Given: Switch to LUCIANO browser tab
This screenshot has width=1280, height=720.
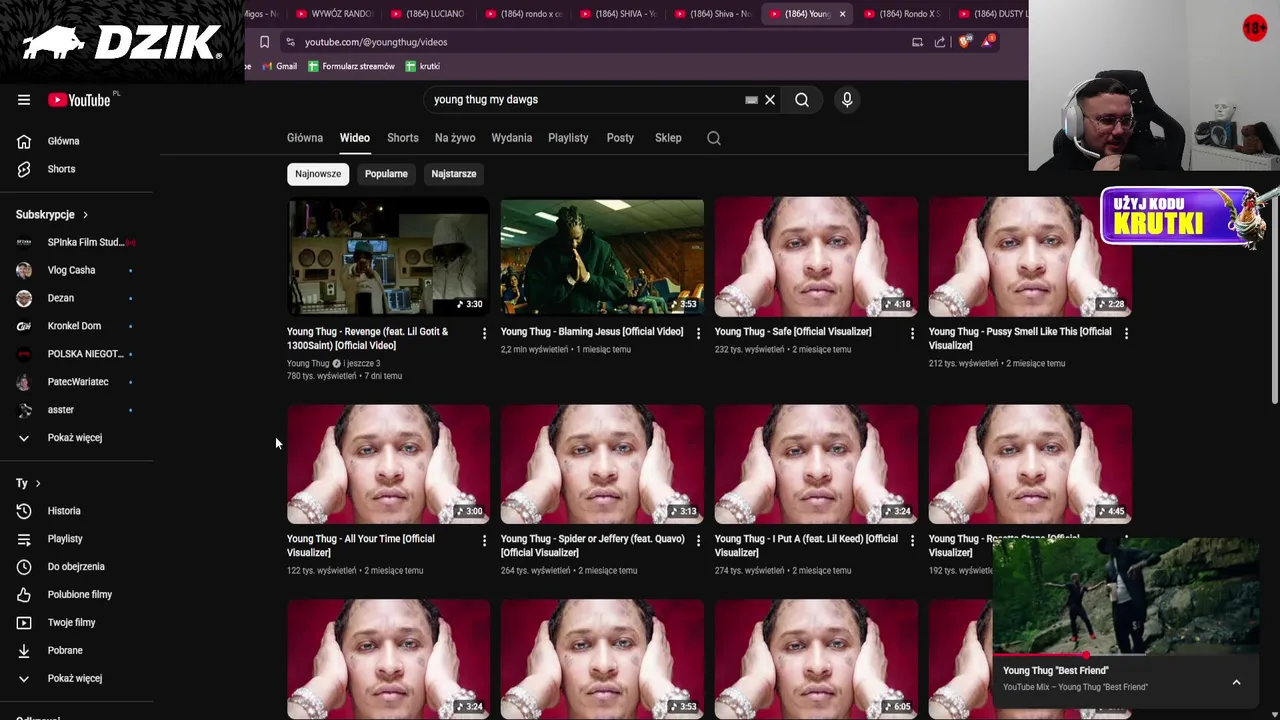Looking at the screenshot, I should (428, 14).
